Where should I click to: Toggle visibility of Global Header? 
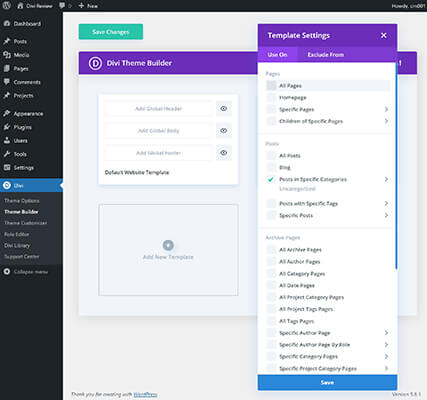(224, 108)
